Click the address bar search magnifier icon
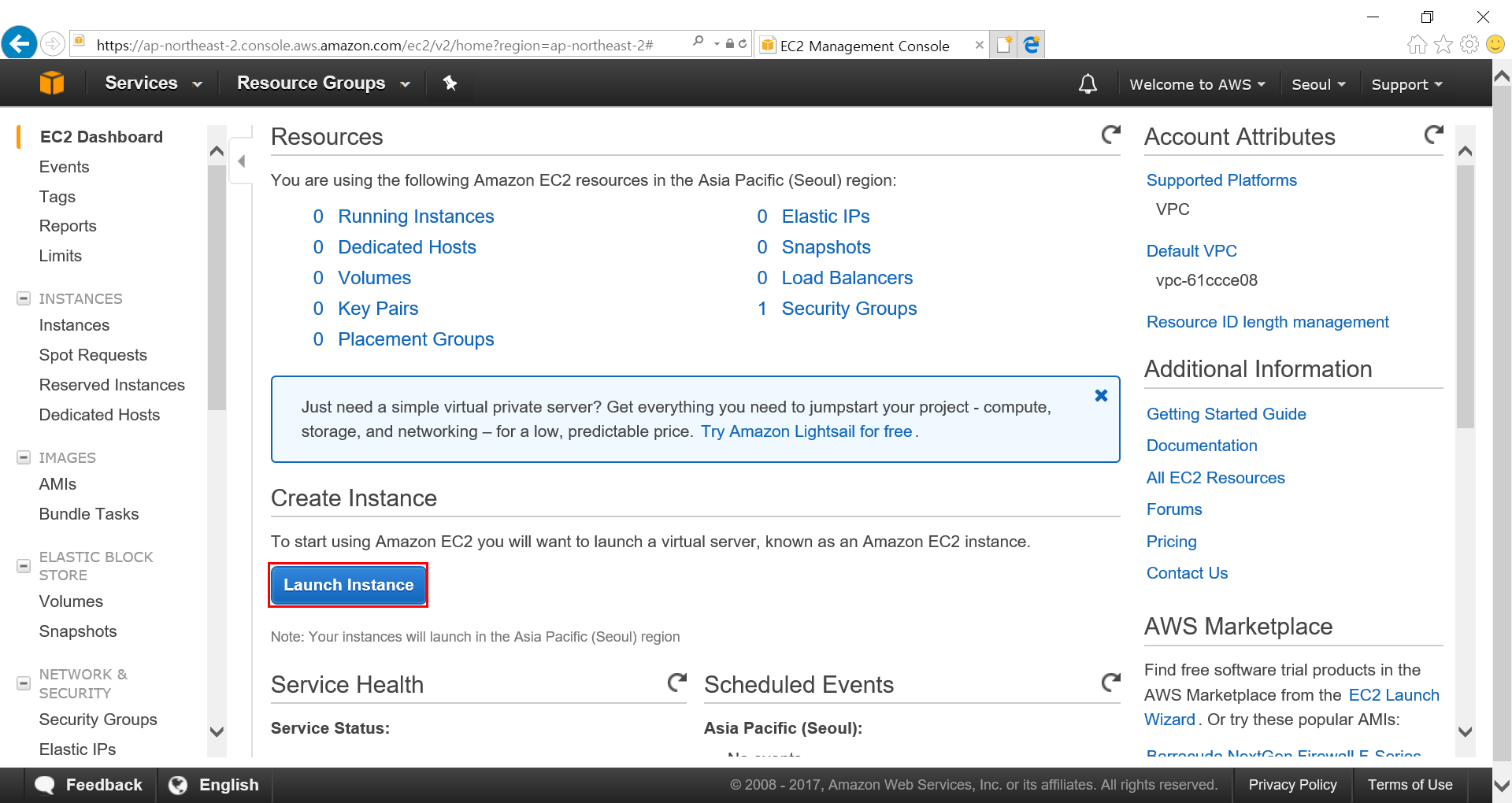 coord(698,42)
